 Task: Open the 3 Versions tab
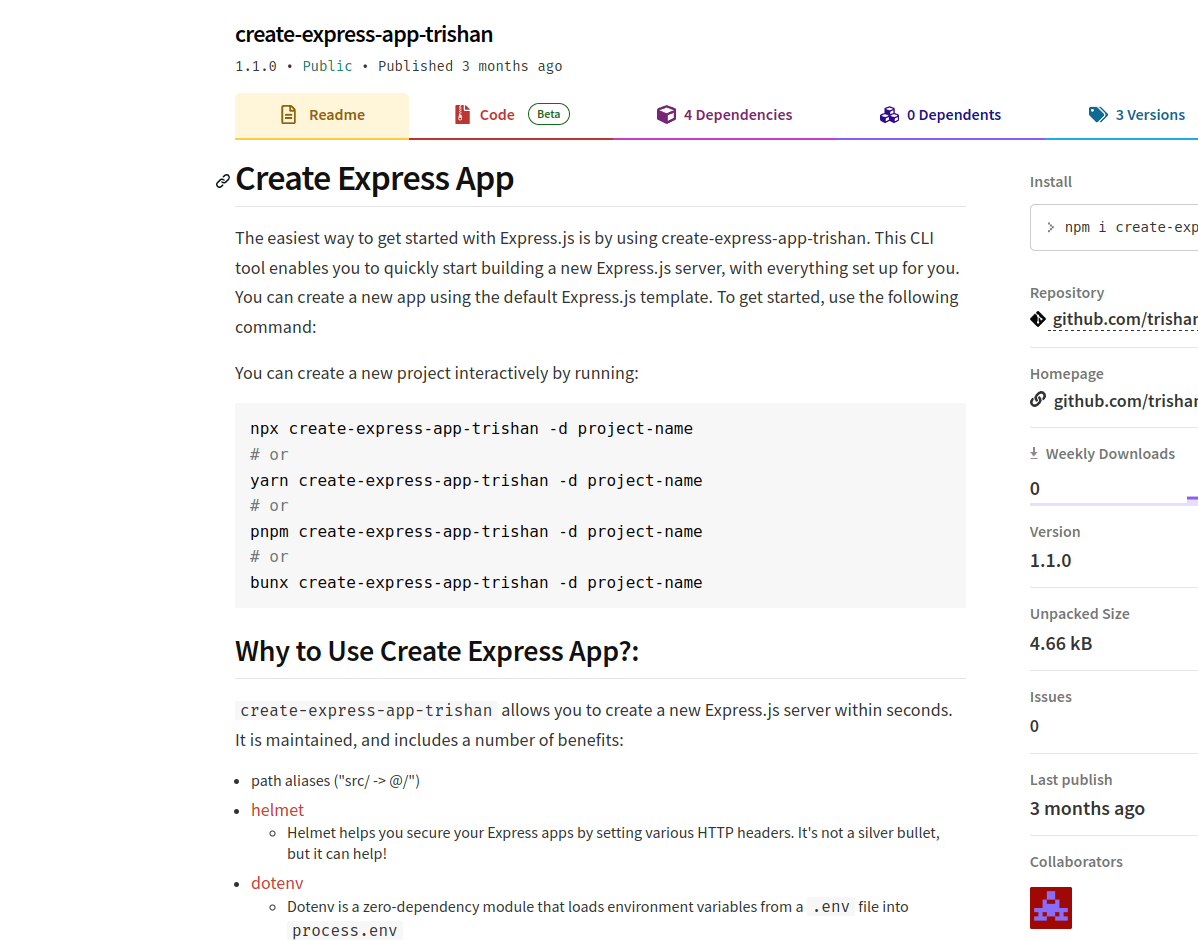click(1149, 115)
